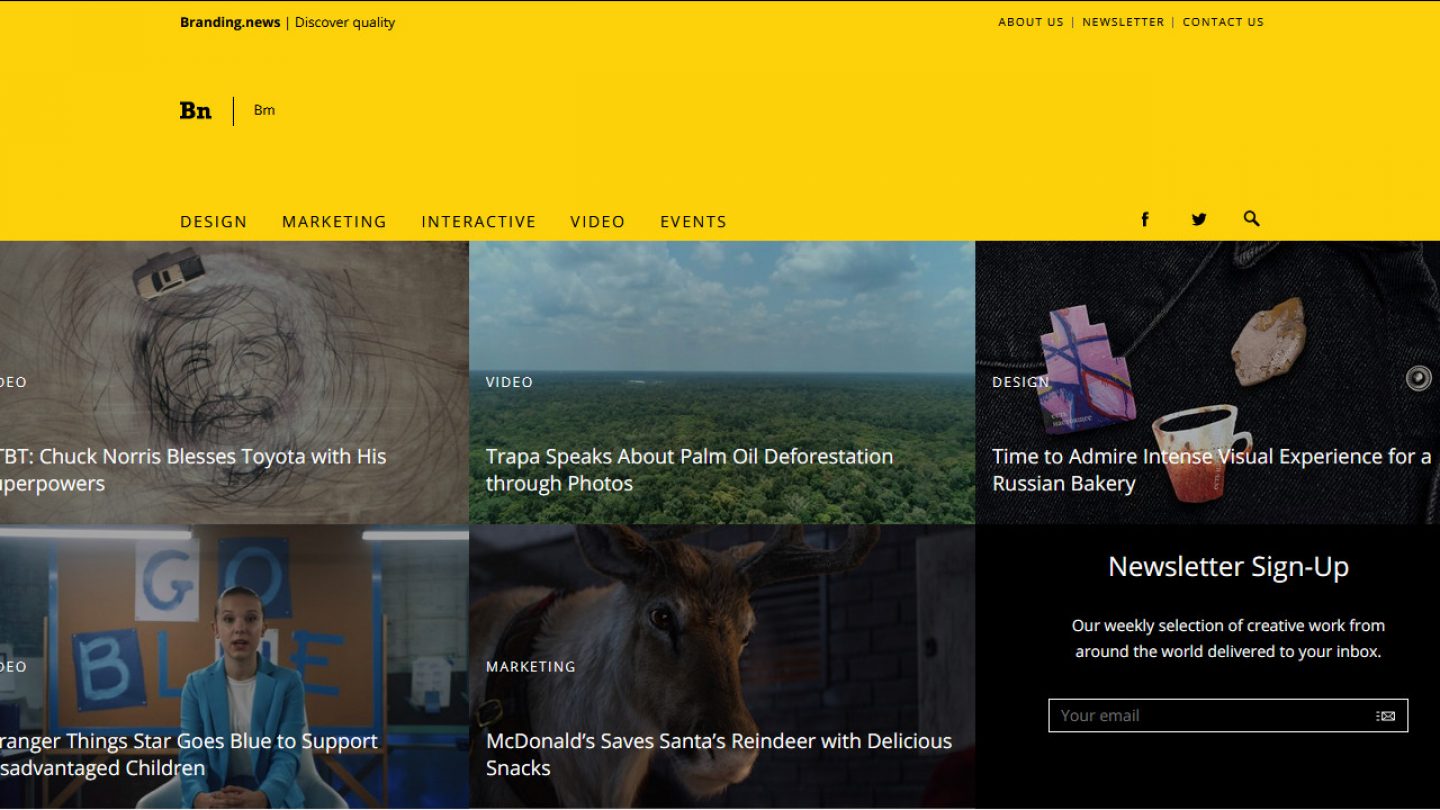Open the Design menu section

click(213, 222)
